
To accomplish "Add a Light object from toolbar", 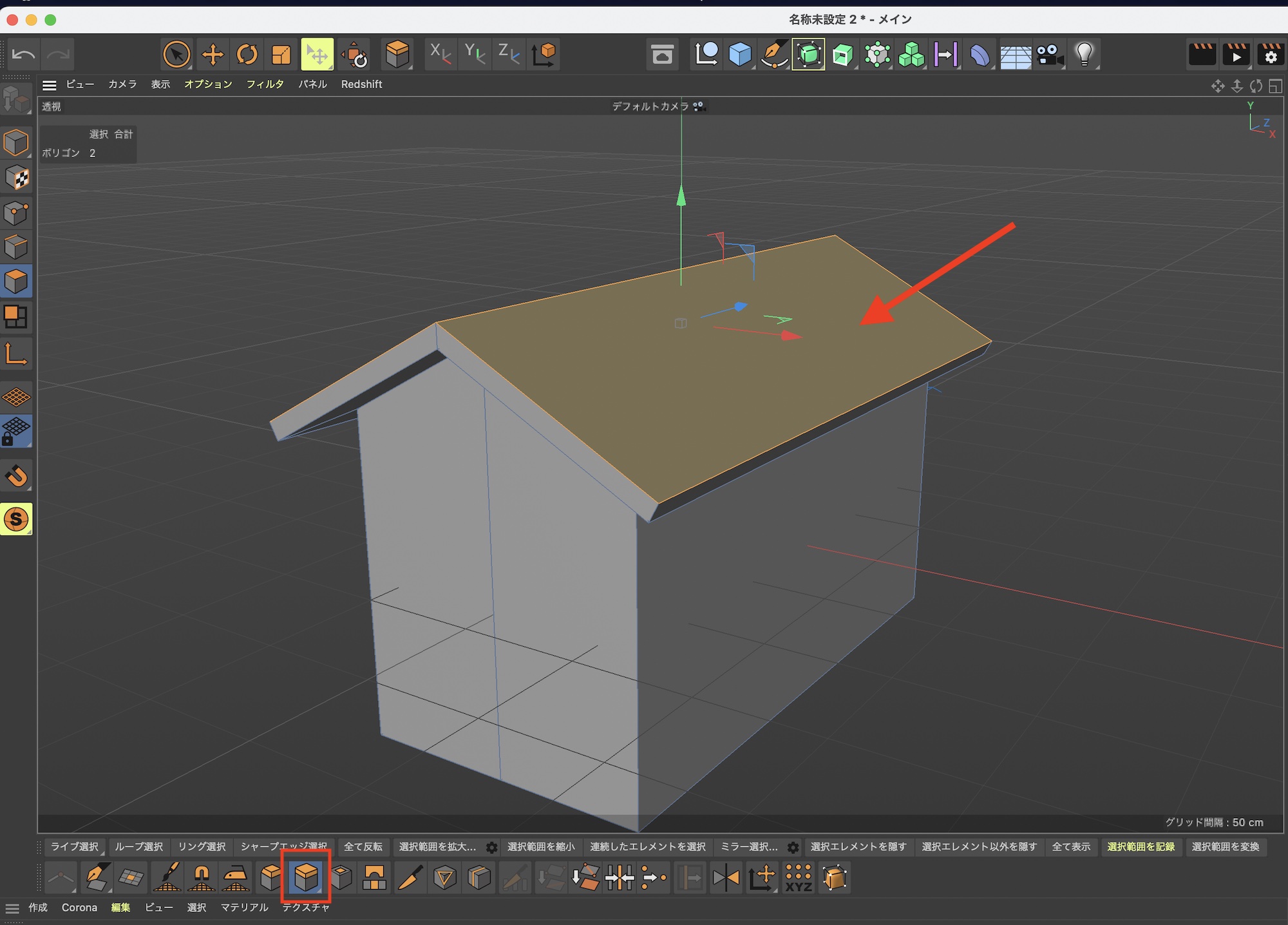I will 1084,54.
